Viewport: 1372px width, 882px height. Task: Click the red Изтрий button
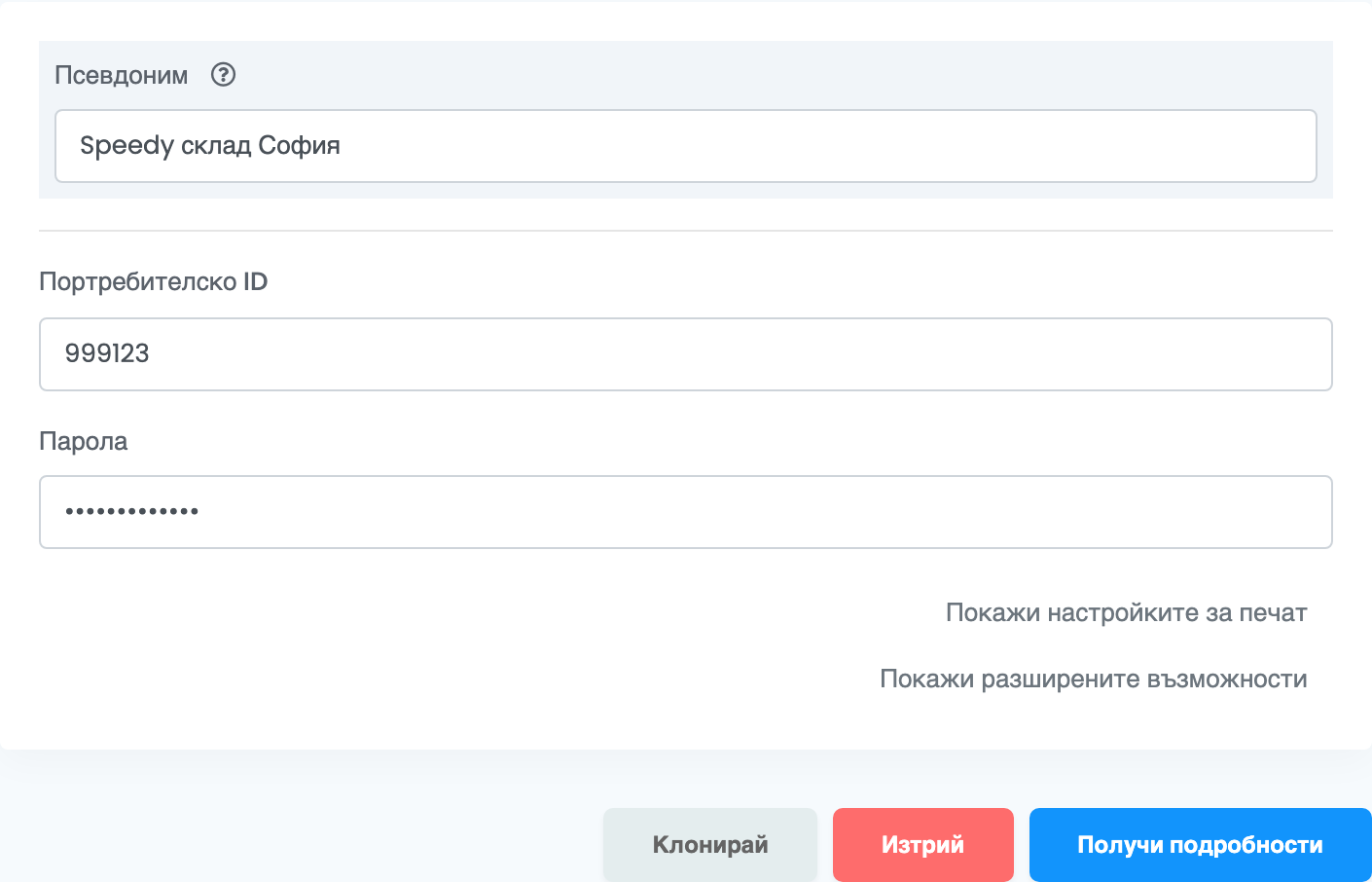[x=923, y=845]
